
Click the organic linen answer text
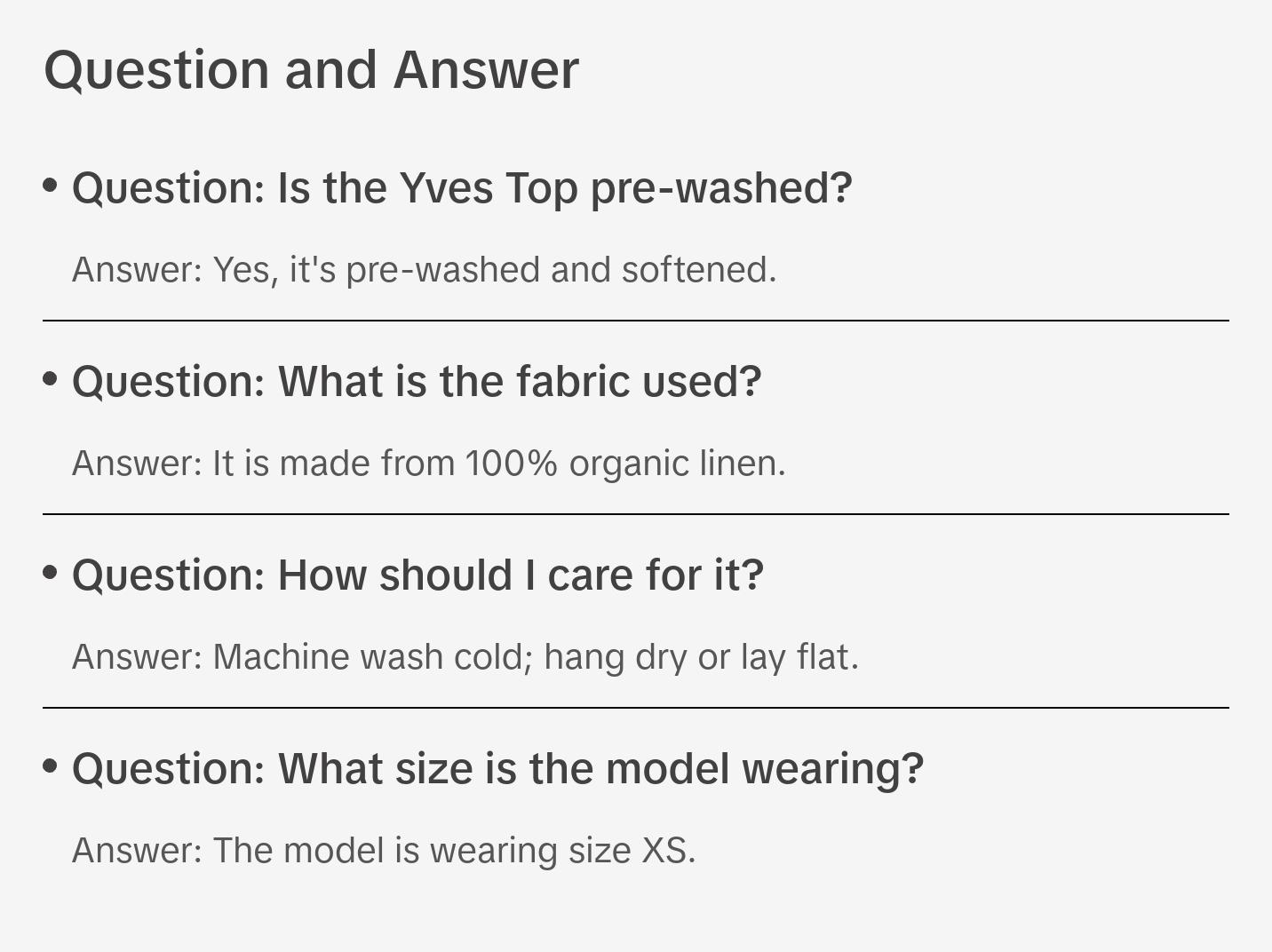[x=428, y=464]
